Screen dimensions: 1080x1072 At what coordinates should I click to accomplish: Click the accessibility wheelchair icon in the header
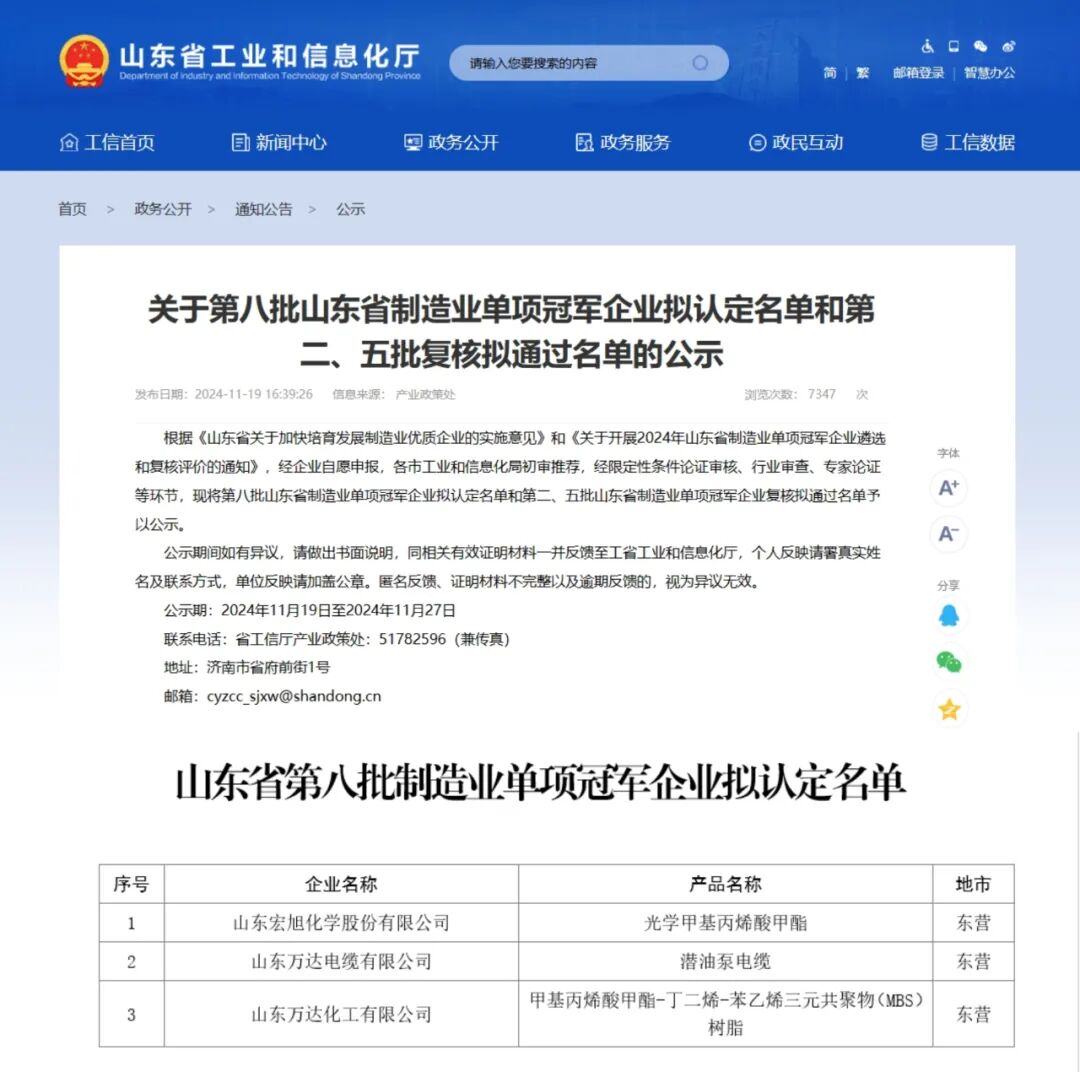(x=927, y=46)
